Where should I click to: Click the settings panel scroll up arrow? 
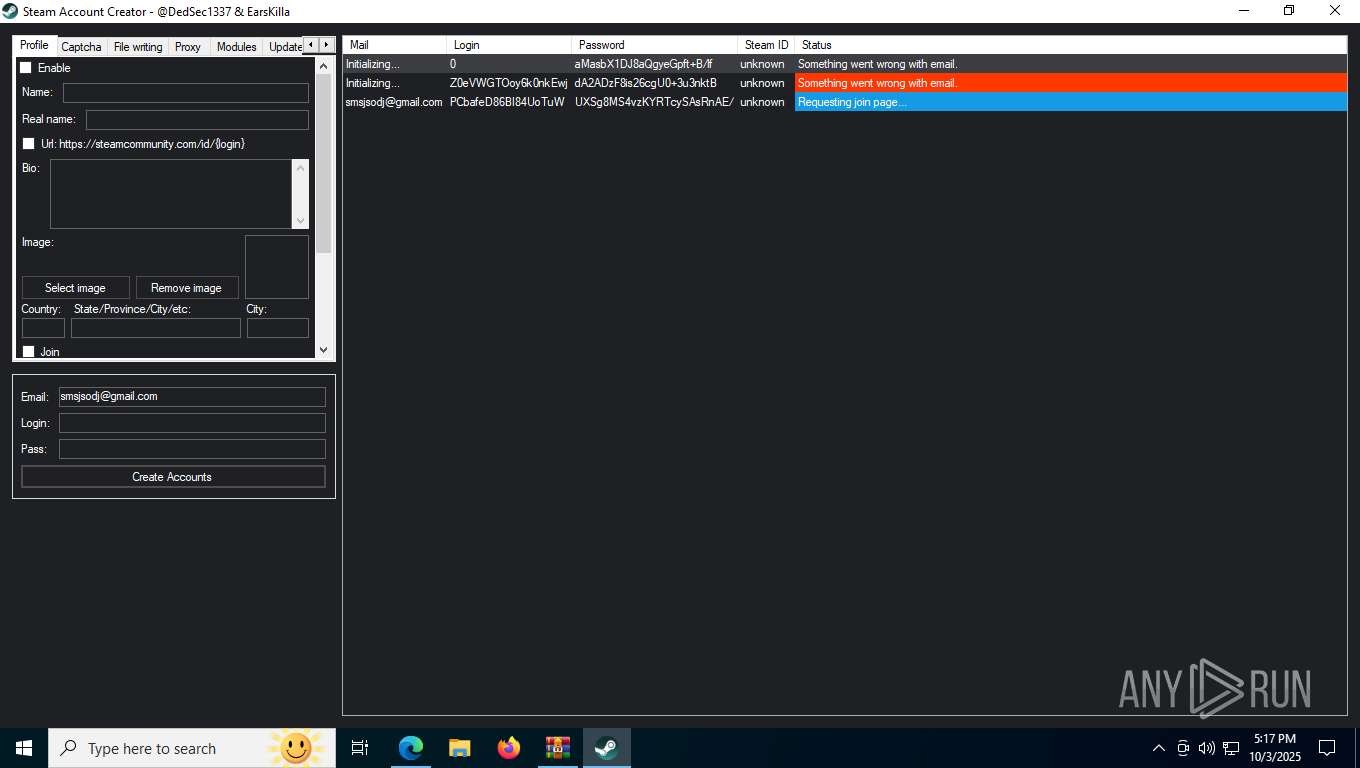coord(323,66)
